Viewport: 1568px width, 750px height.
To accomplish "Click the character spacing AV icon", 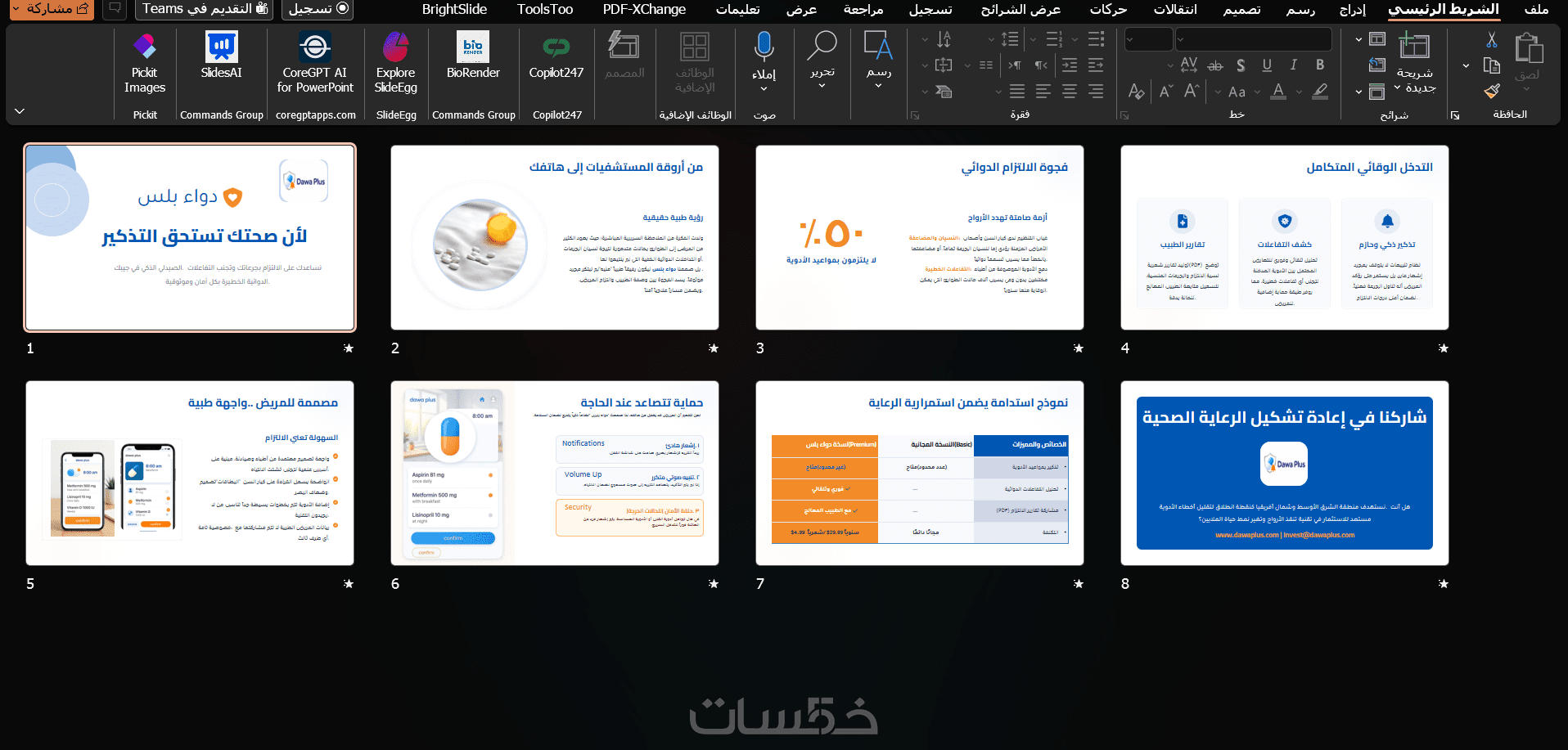I will [x=1189, y=65].
